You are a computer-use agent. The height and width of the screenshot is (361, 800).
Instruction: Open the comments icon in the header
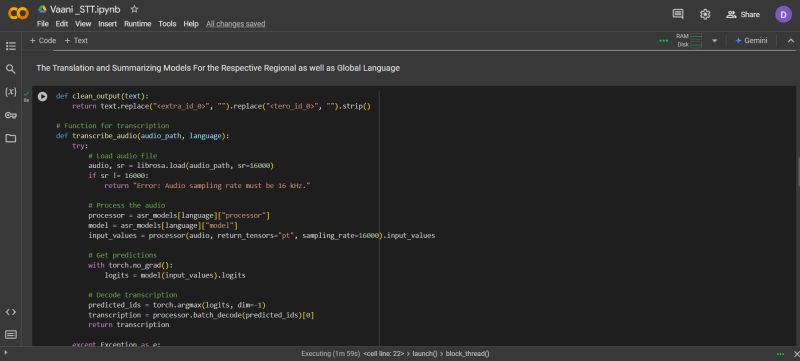tap(678, 14)
